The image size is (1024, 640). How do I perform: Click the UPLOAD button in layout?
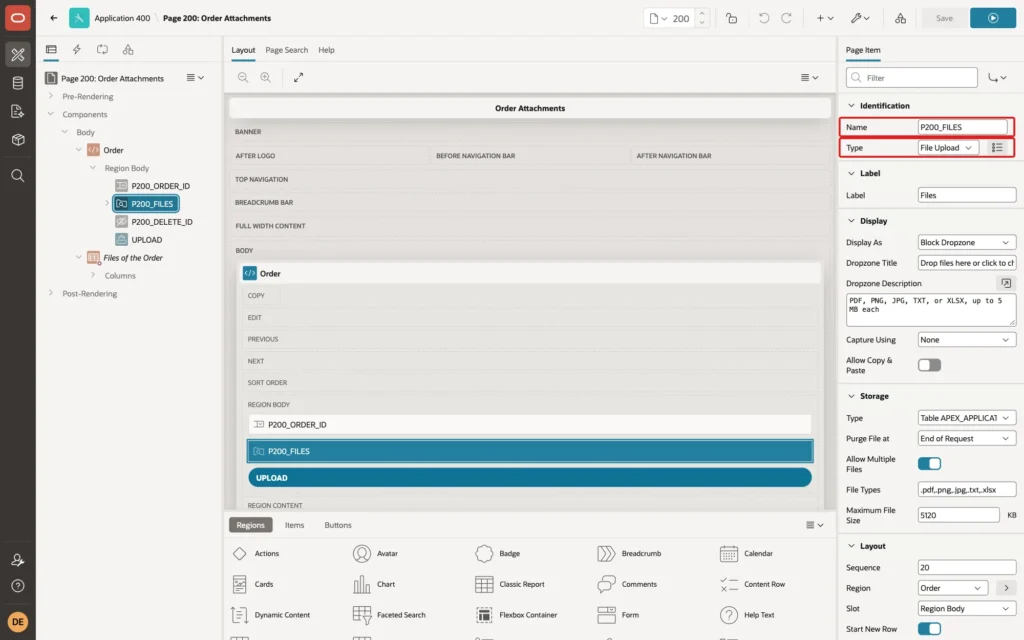coord(530,477)
